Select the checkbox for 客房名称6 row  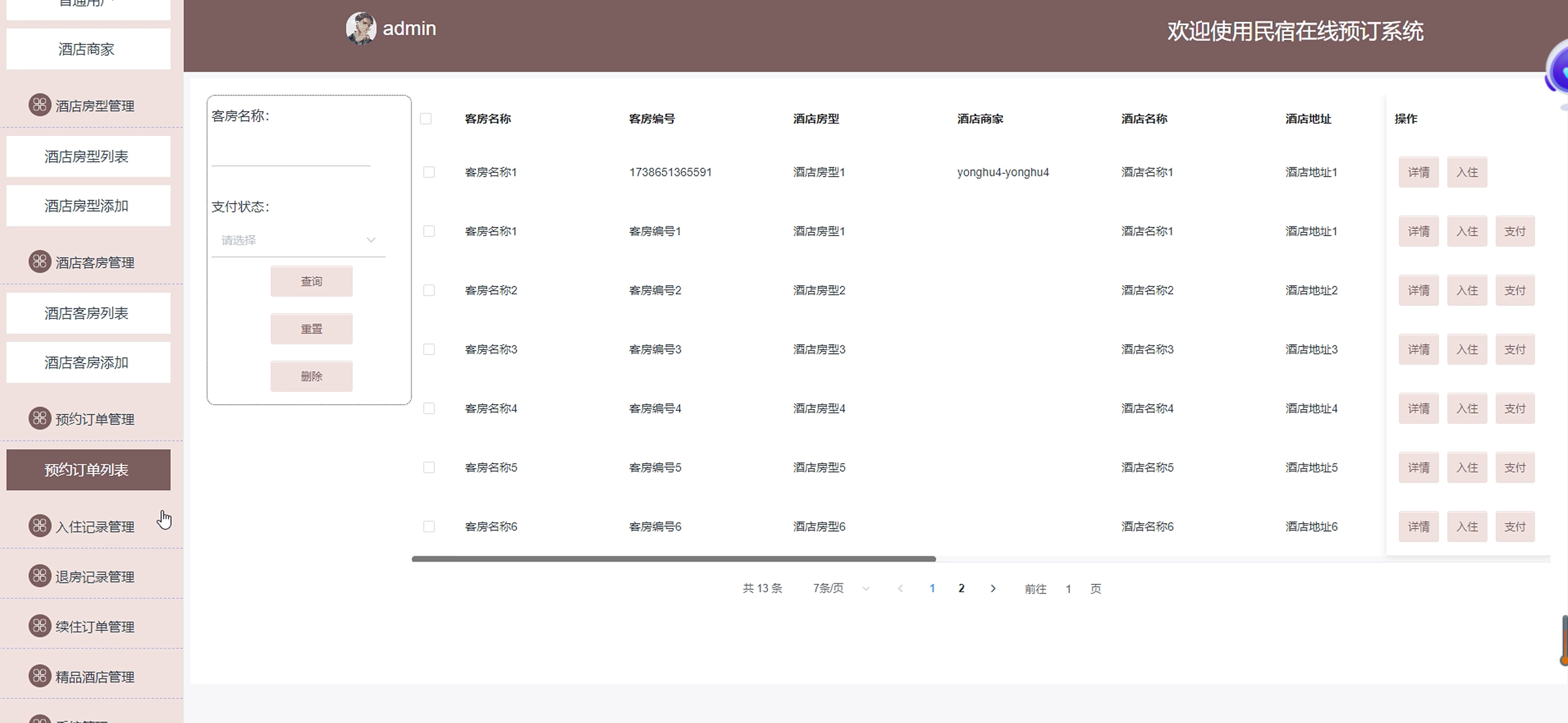click(x=429, y=527)
